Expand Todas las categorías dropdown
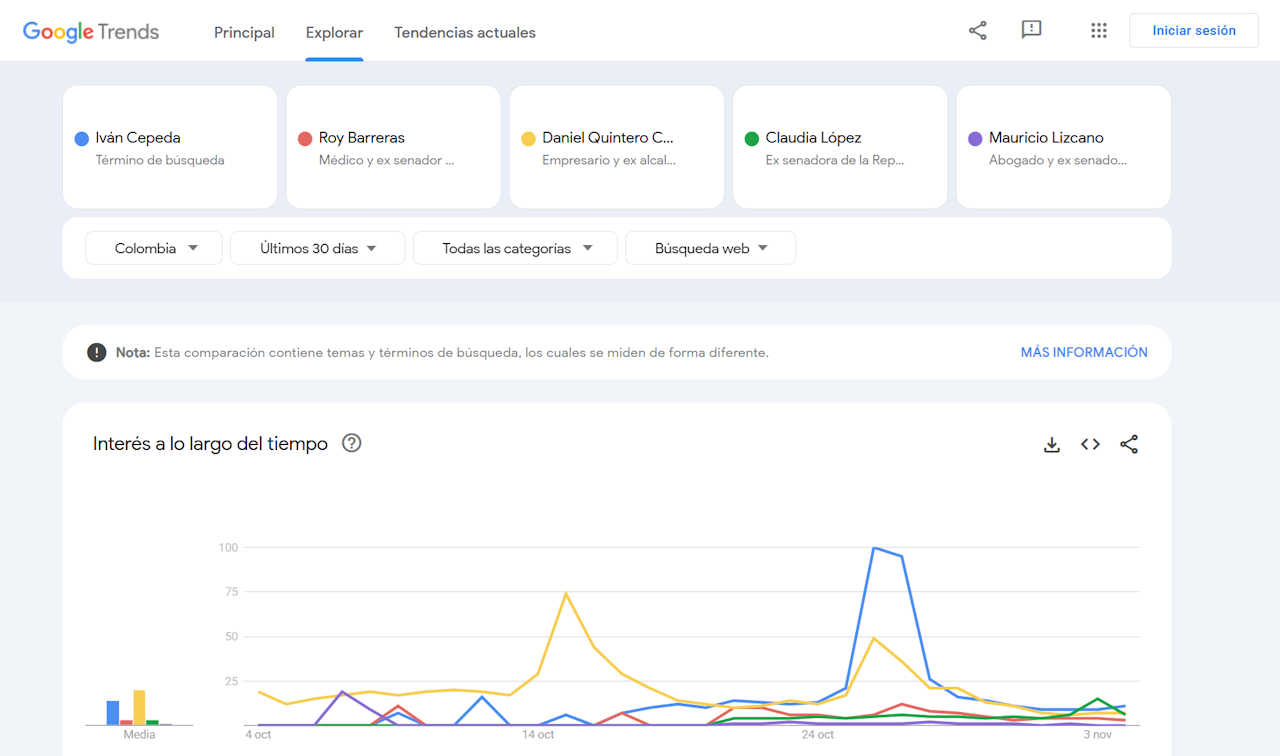Viewport: 1280px width, 756px height. tap(516, 248)
